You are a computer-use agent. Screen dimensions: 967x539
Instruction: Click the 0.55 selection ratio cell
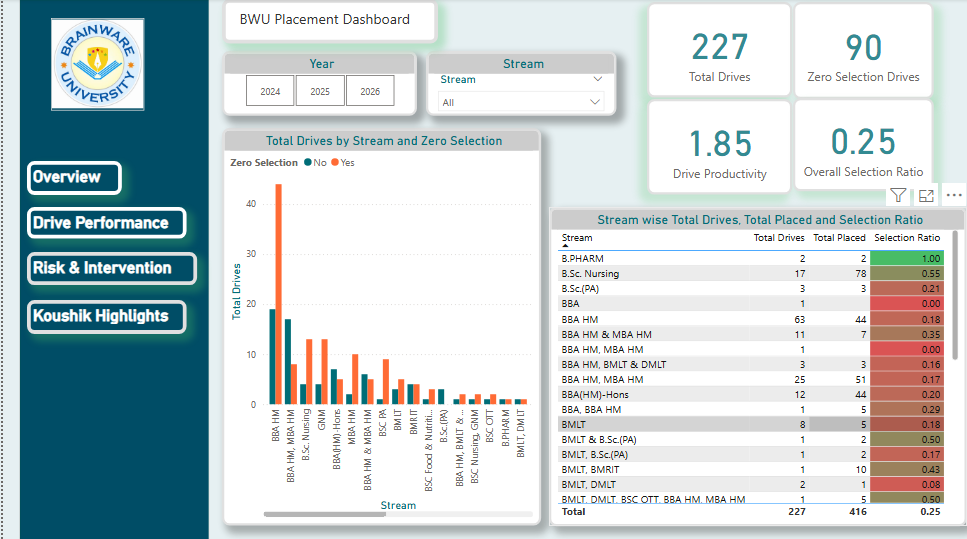coord(907,274)
